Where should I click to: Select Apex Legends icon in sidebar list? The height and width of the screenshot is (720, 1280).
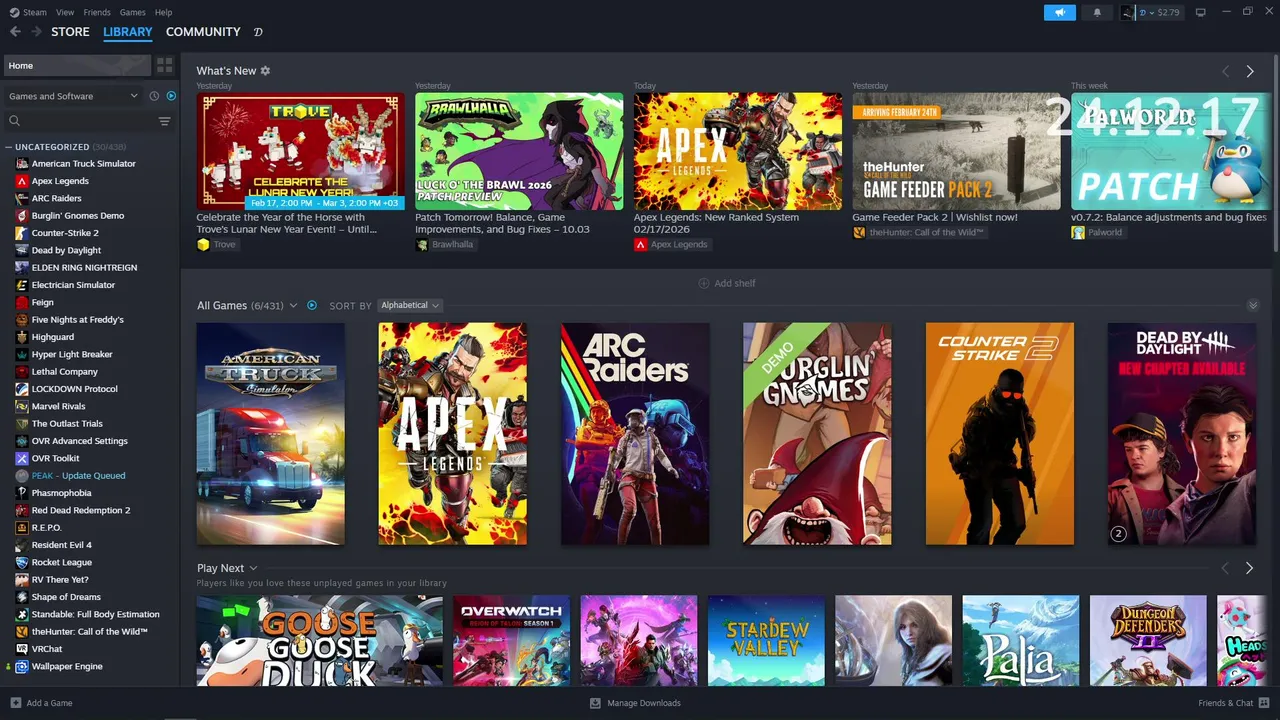click(x=22, y=181)
